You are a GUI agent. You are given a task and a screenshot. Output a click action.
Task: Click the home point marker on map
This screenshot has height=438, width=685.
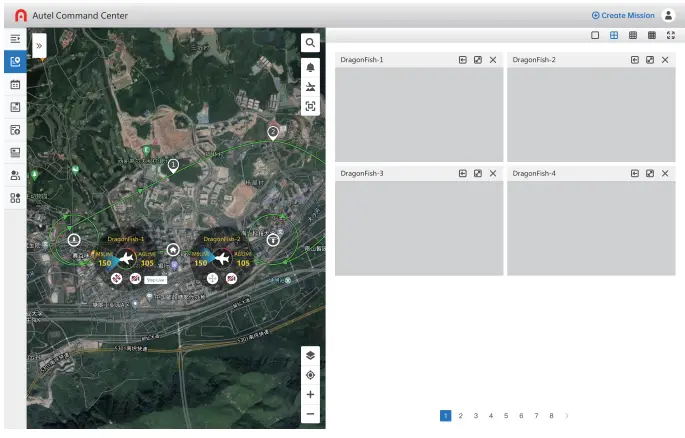(x=173, y=250)
